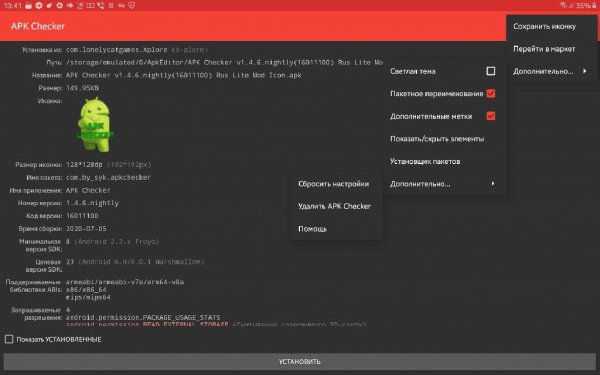Image resolution: width=600 pixels, height=375 pixels.
Task: Tap icon size value 128*128dp
Action: (x=84, y=165)
